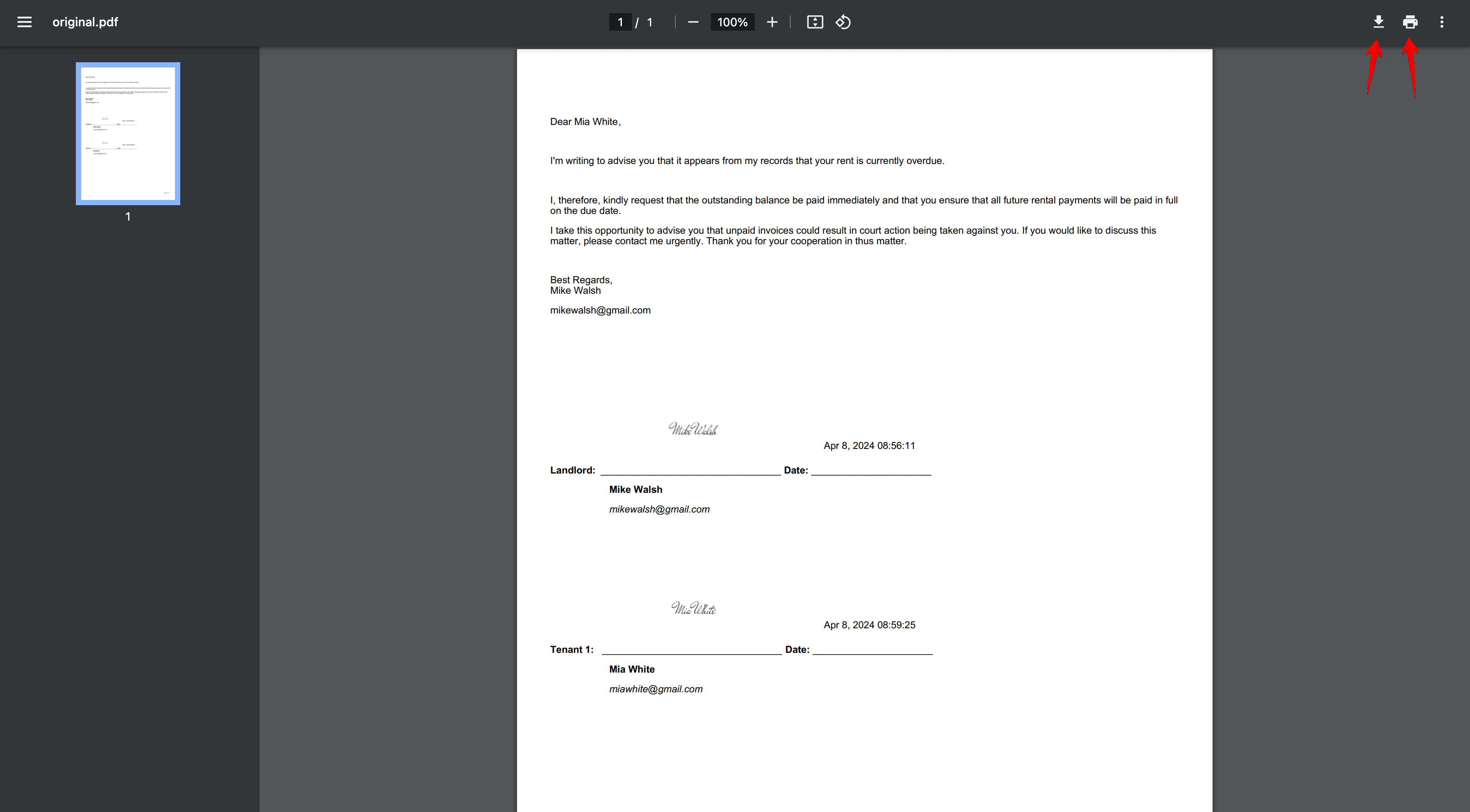Download the PDF file

(1378, 22)
